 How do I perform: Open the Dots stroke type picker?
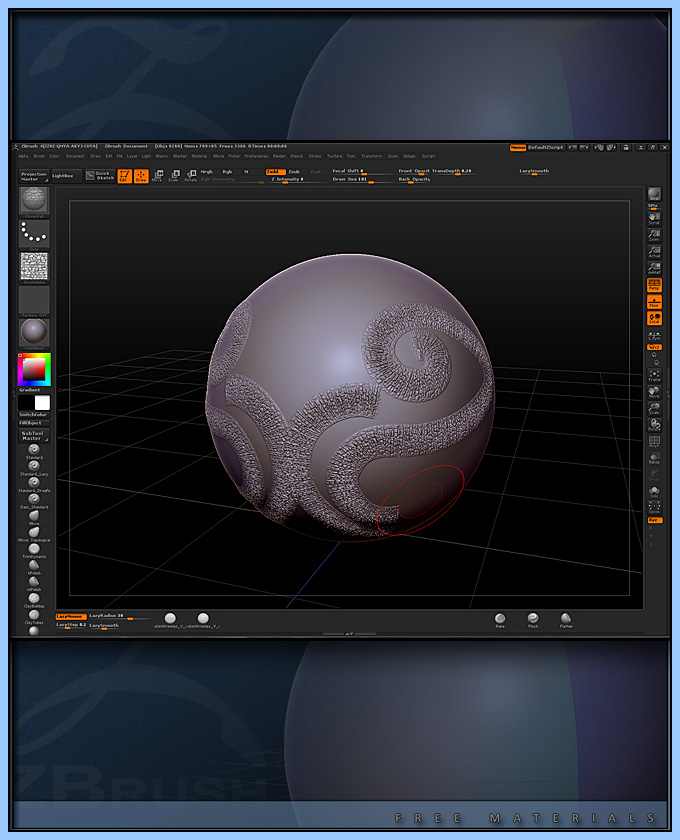pyautogui.click(x=34, y=233)
